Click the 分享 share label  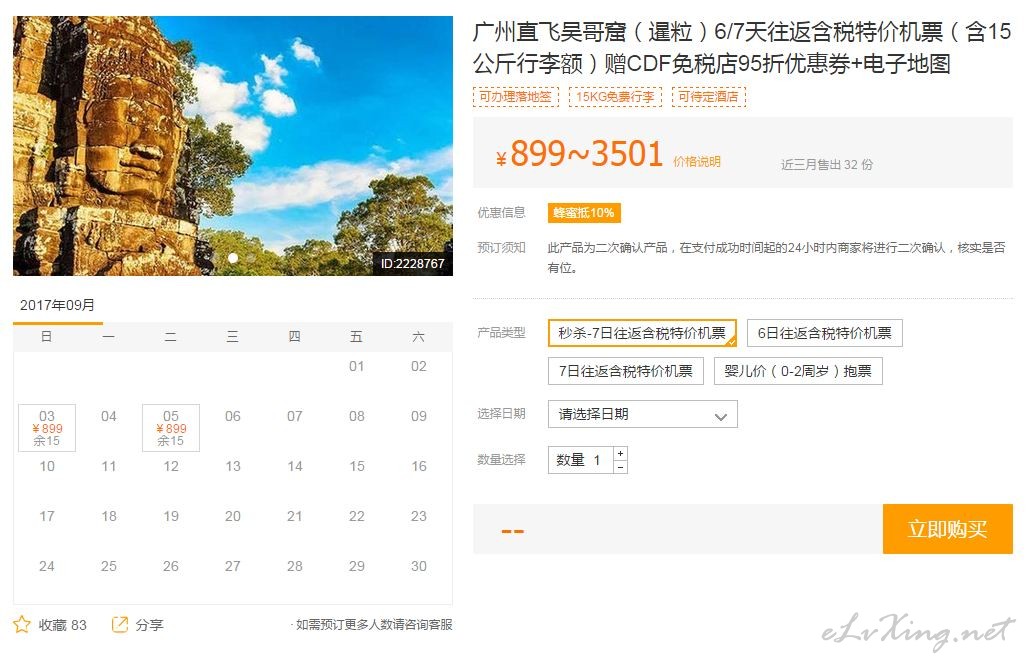pos(149,625)
